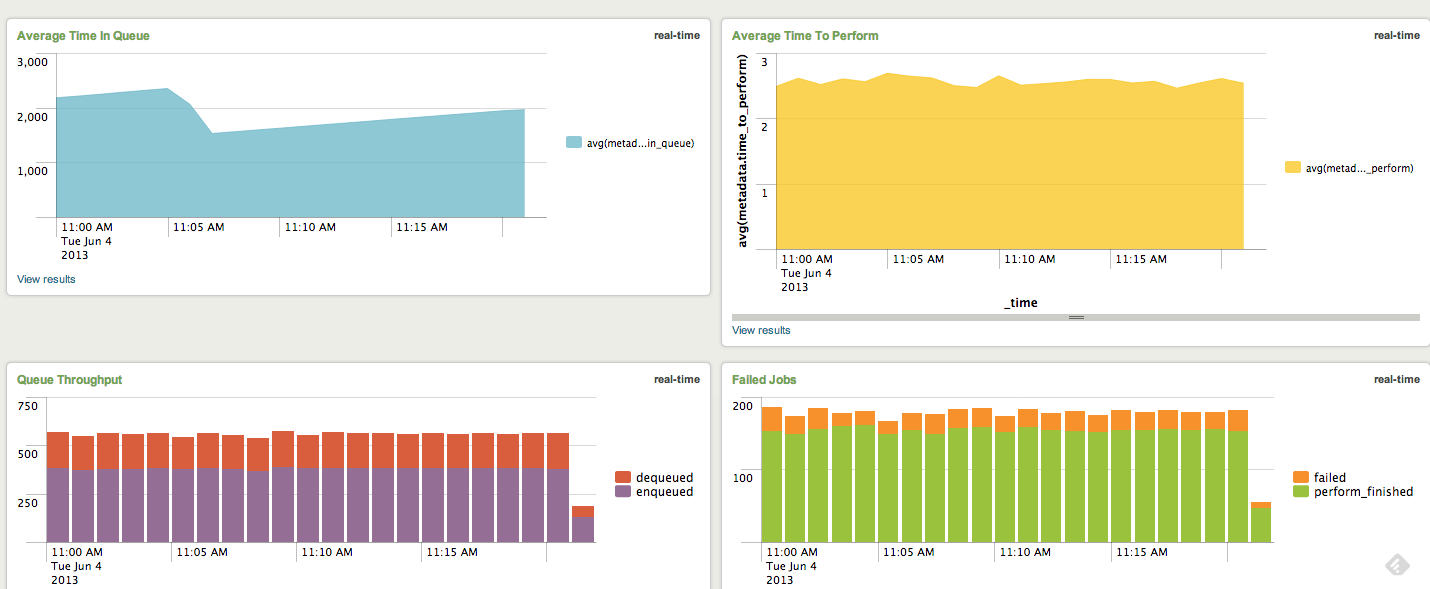Image resolution: width=1430 pixels, height=589 pixels.
Task: Click 11:05 AM tick in Queue Throughput chart
Action: 200,552
